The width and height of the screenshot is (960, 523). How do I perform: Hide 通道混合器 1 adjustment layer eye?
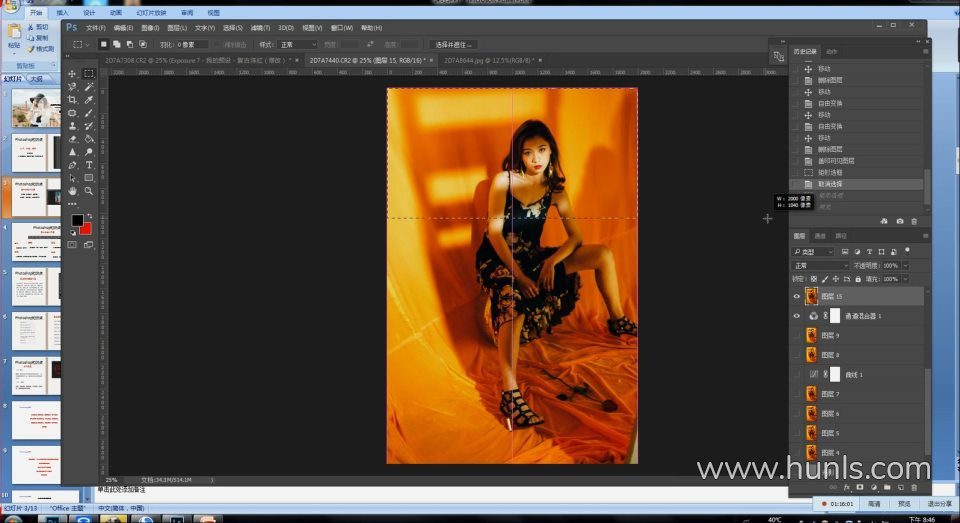tap(797, 316)
